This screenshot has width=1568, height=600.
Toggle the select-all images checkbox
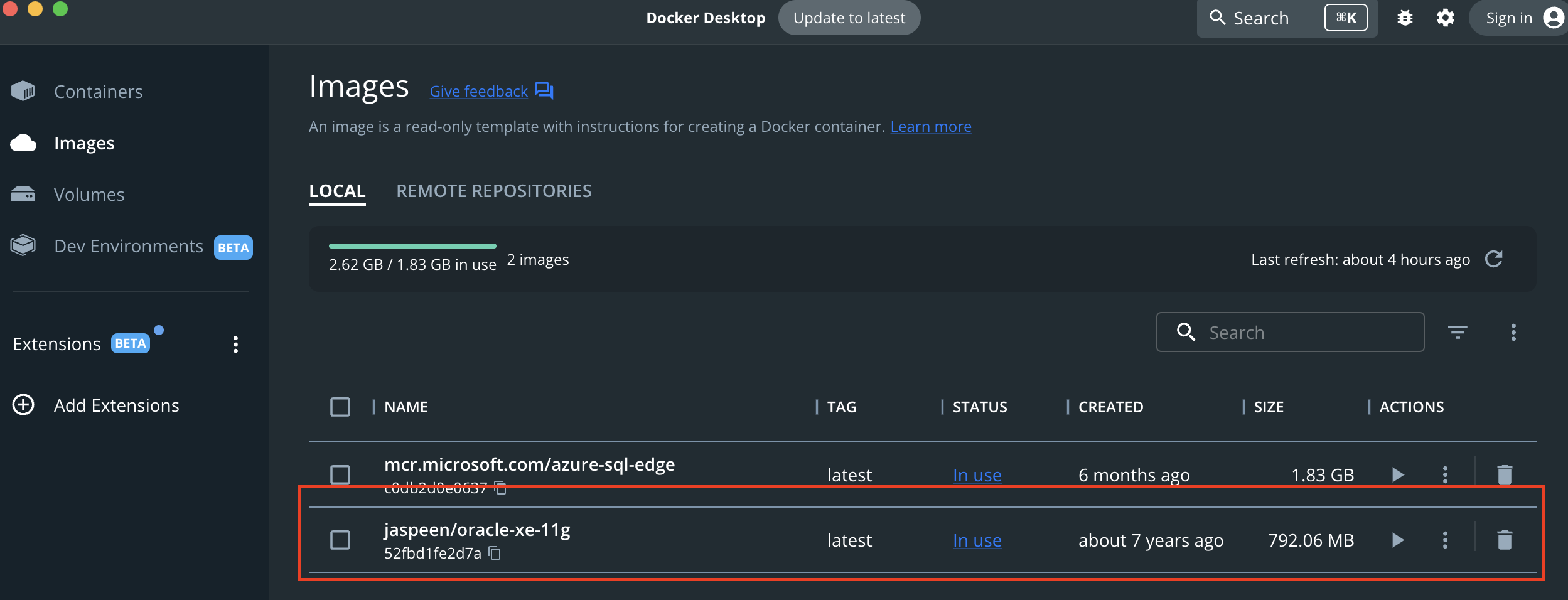point(340,407)
